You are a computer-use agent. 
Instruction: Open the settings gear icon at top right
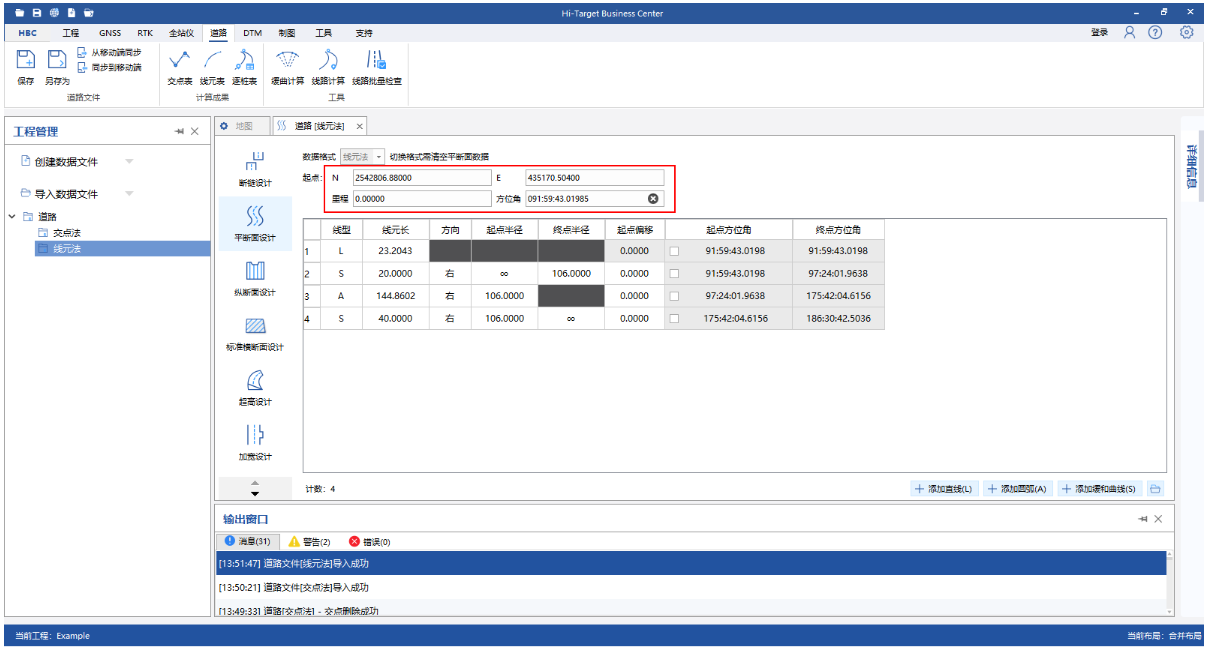click(1187, 32)
